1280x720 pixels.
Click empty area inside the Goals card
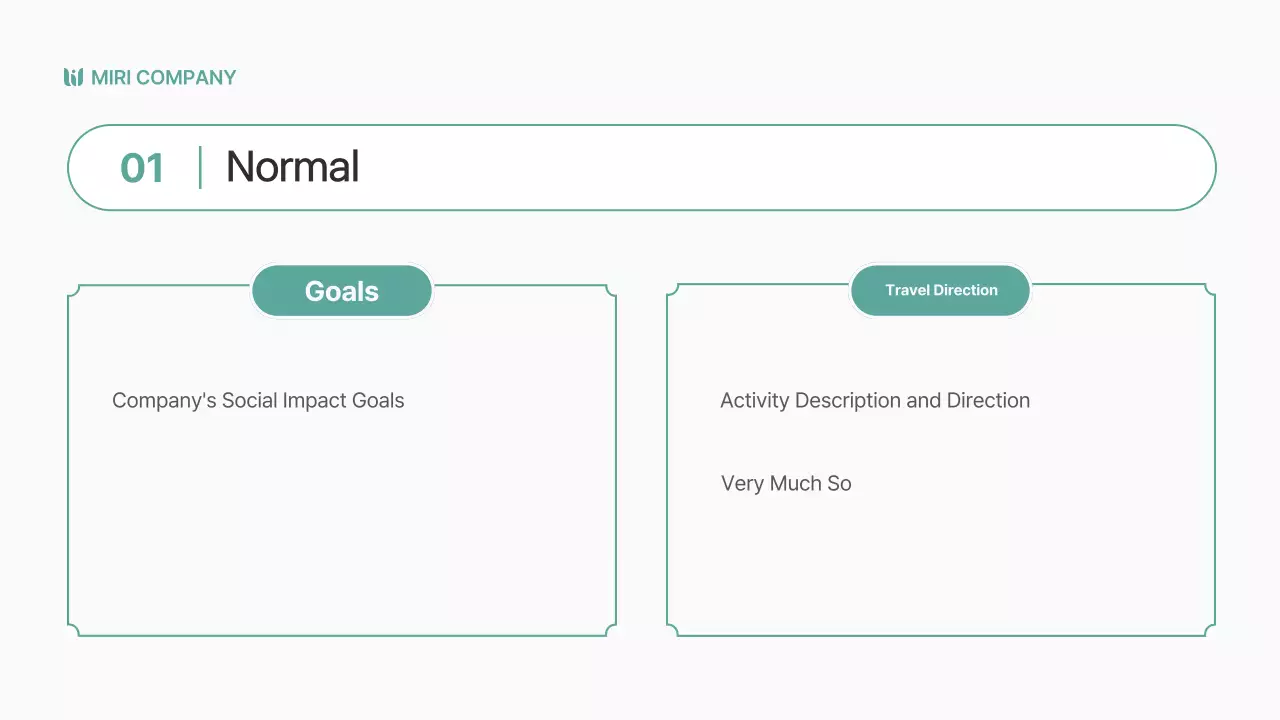(x=340, y=530)
